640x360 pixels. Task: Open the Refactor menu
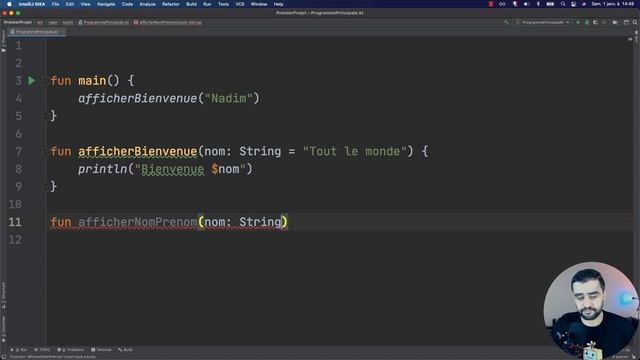(x=171, y=4)
